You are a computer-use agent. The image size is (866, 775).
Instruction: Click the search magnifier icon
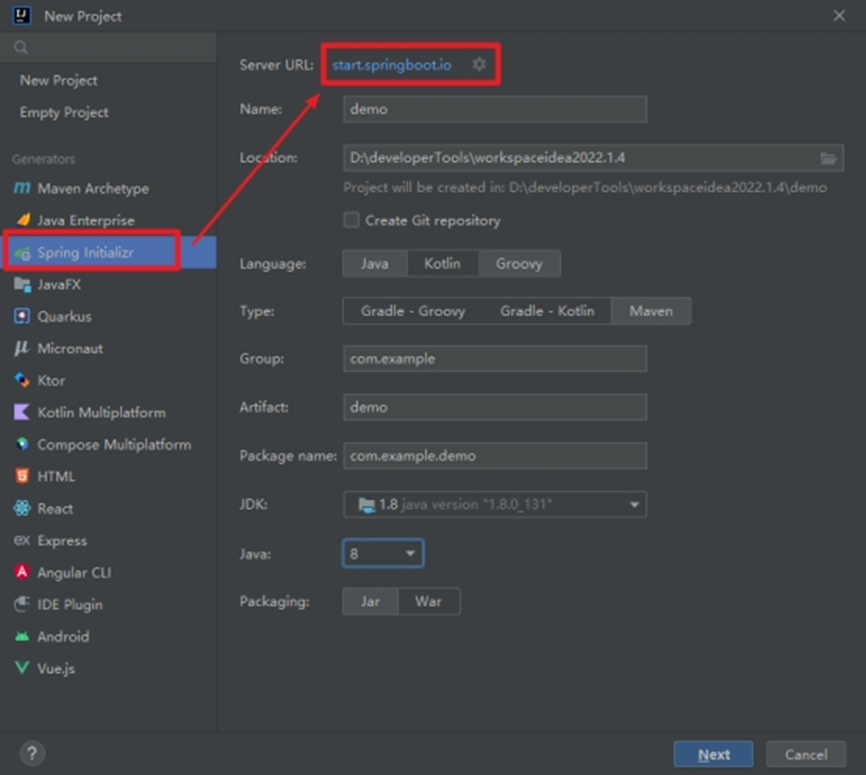[21, 48]
